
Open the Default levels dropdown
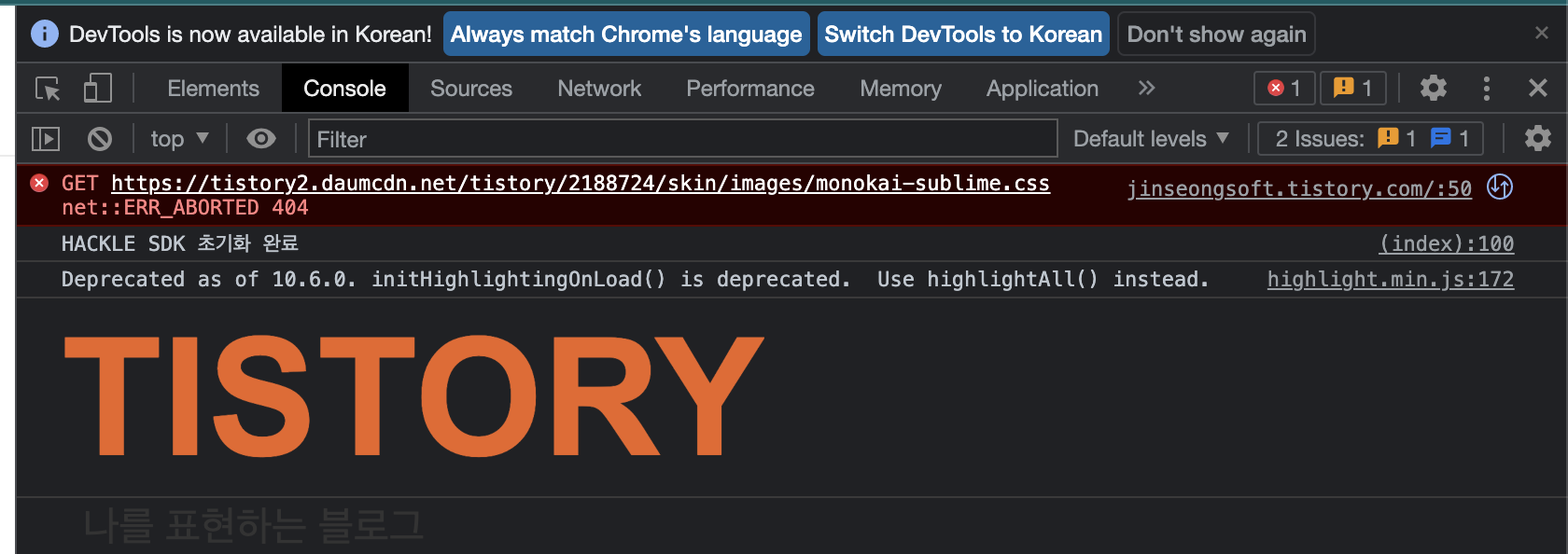[1151, 139]
